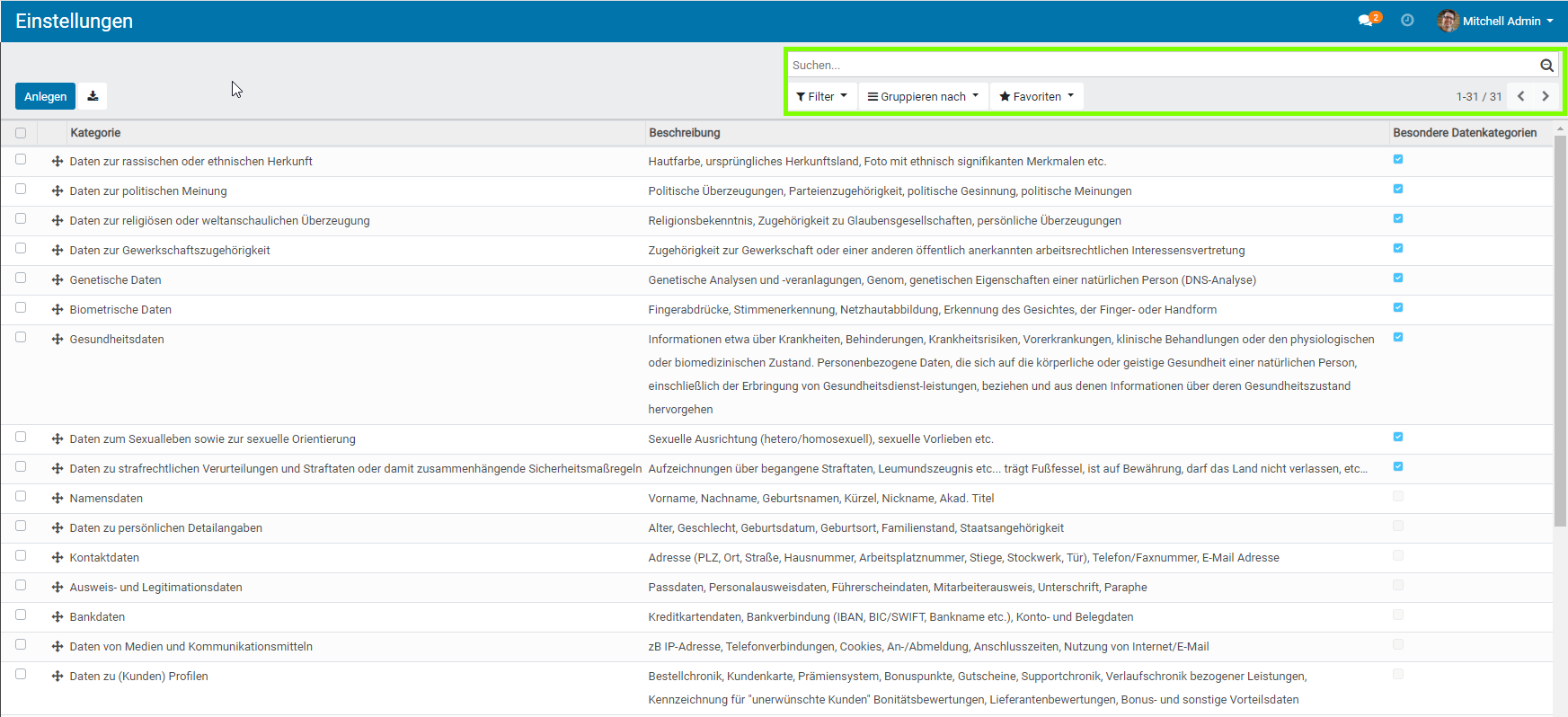This screenshot has height=717, width=1568.
Task: Grab the drag handle for Gesundheitsdaten
Action: pos(58,340)
